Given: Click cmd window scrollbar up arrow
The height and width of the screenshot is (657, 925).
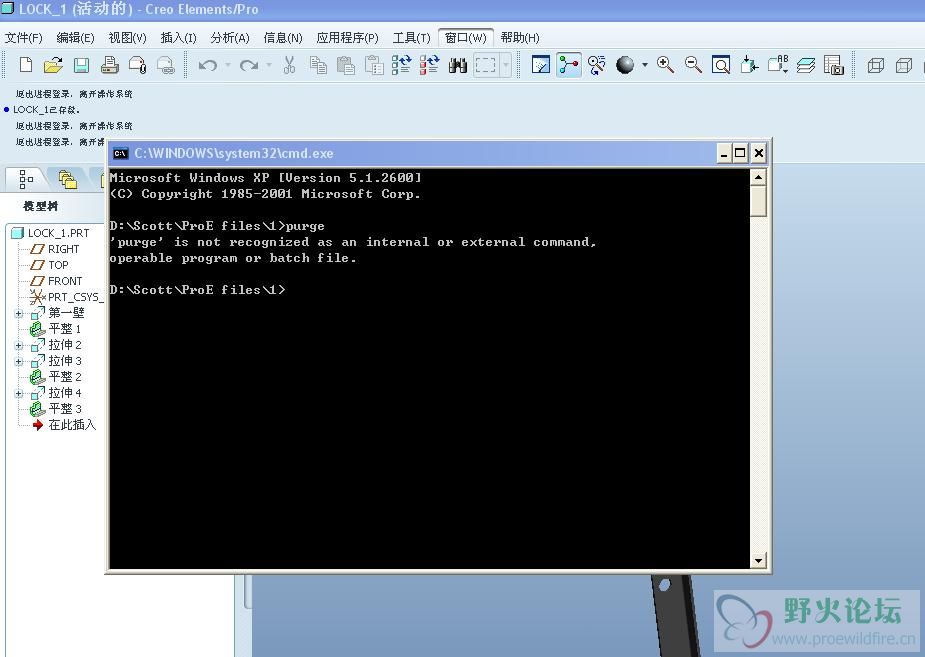Looking at the screenshot, I should 758,177.
